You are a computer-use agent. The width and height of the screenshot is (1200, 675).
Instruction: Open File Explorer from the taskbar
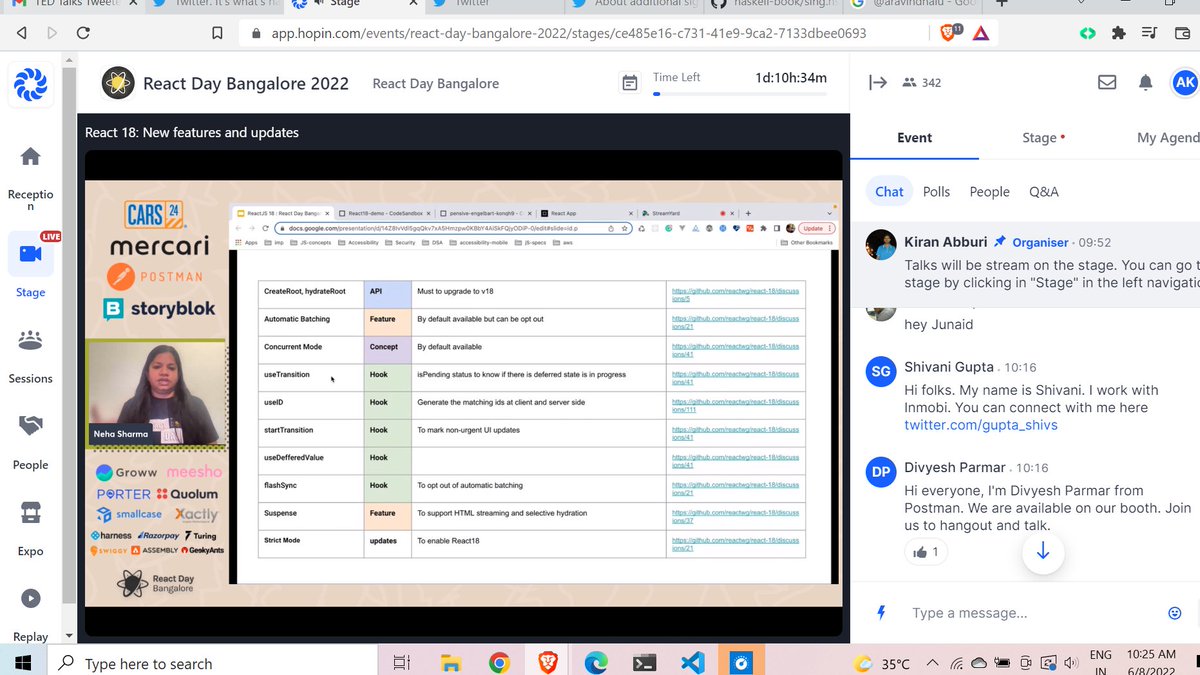(x=450, y=662)
